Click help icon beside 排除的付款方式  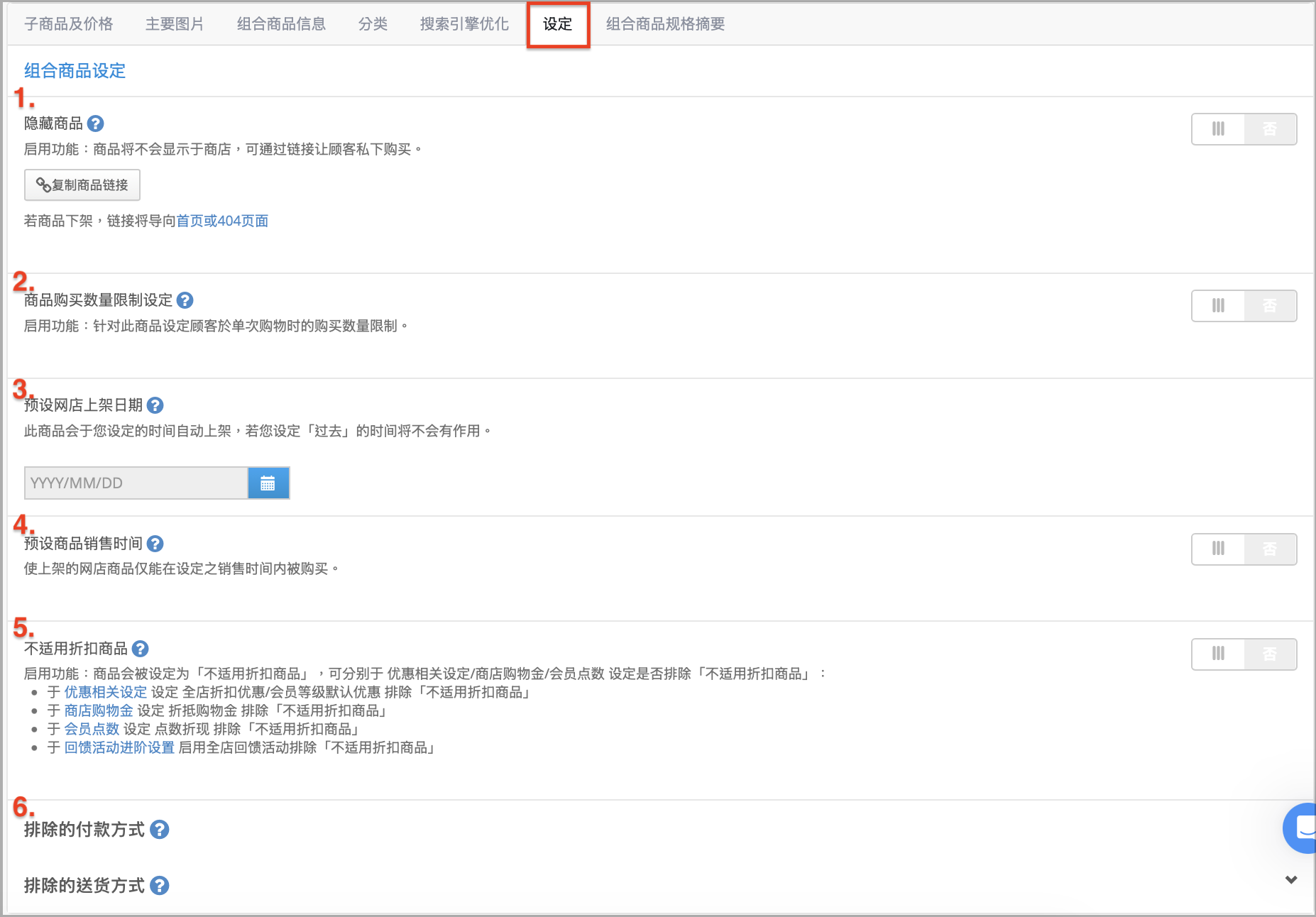[x=160, y=830]
